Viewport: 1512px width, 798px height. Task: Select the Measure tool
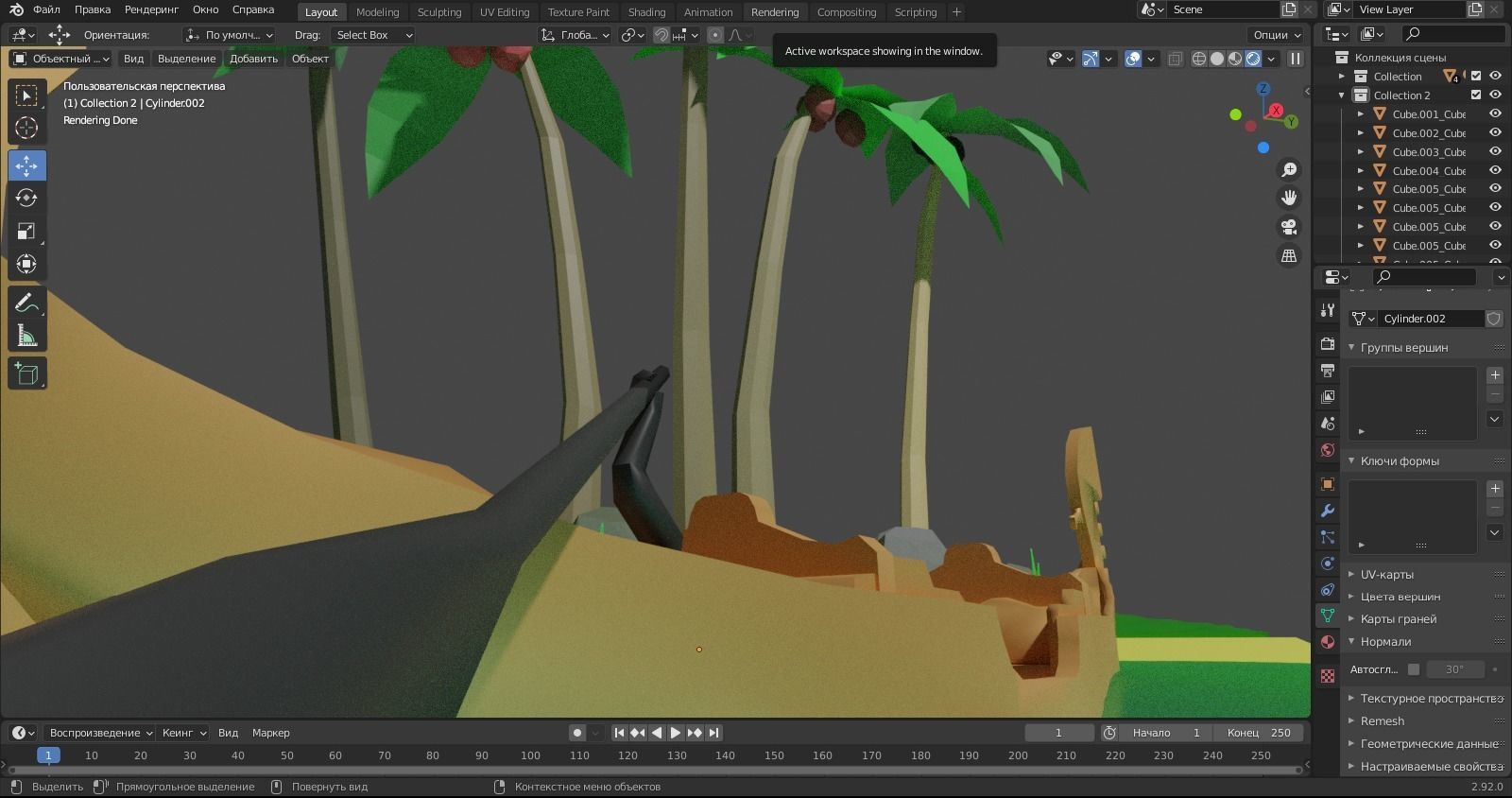(26, 335)
